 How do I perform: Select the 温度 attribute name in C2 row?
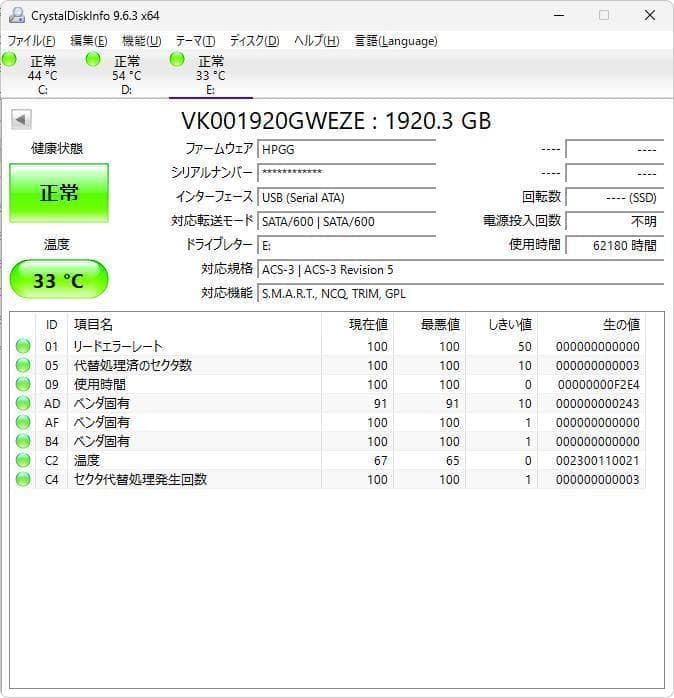[87, 461]
